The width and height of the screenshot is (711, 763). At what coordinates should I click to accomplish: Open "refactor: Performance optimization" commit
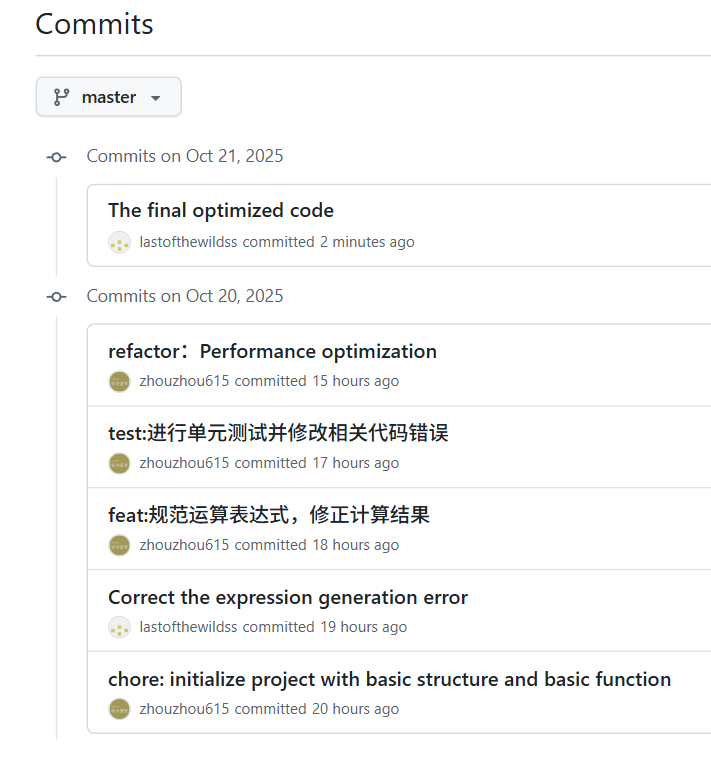pos(272,351)
